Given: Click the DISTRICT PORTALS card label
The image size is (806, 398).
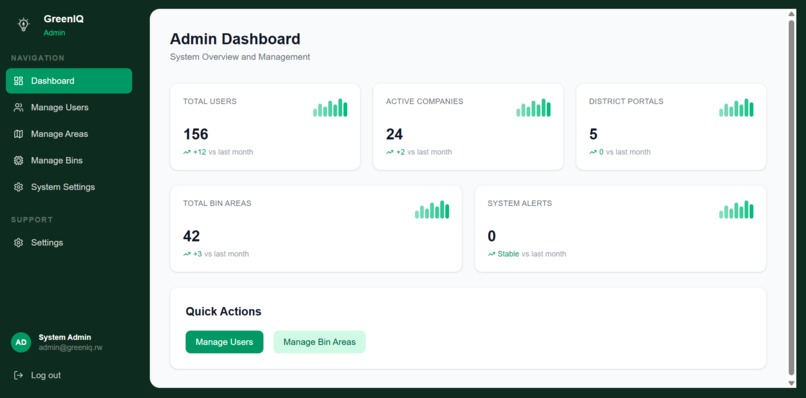Looking at the screenshot, I should pos(626,101).
